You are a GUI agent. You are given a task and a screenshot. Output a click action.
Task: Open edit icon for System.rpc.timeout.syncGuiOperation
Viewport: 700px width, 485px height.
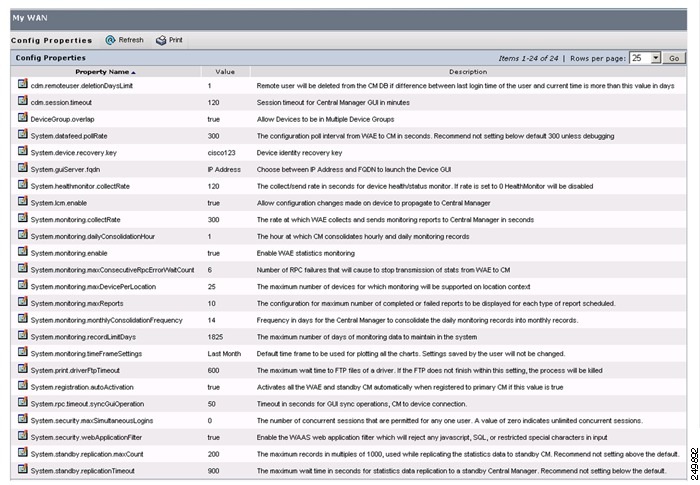tap(23, 402)
